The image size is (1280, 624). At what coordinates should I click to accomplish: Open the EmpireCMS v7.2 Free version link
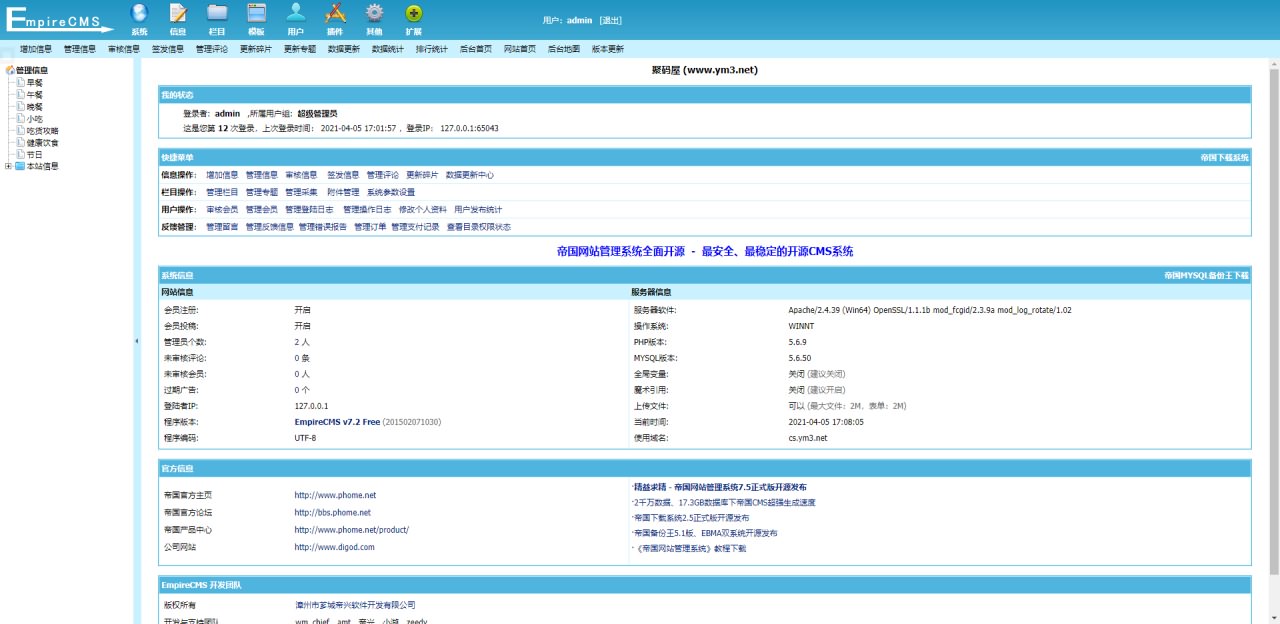click(337, 422)
